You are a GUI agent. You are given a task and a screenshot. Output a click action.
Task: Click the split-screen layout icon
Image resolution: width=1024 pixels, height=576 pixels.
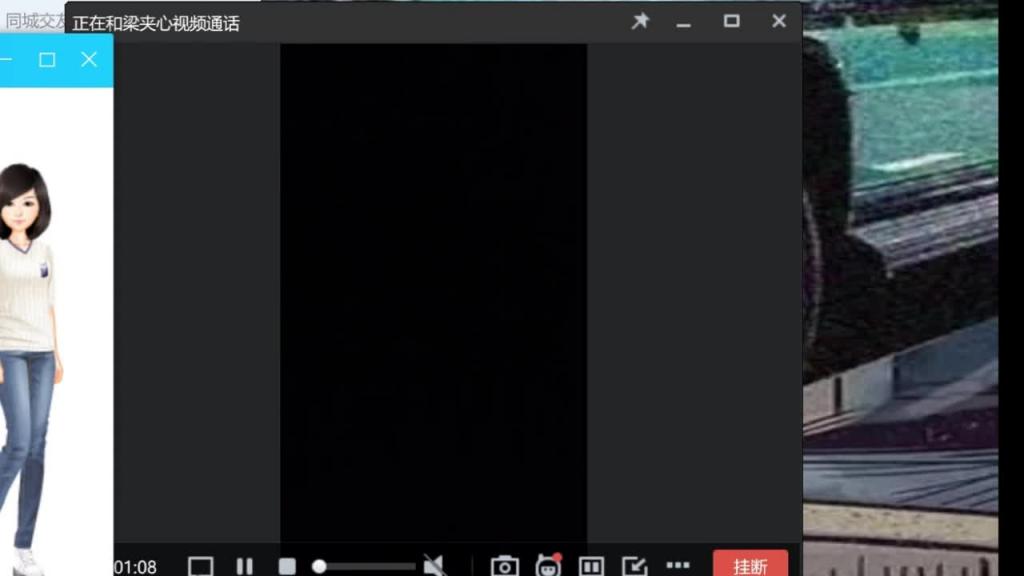591,566
